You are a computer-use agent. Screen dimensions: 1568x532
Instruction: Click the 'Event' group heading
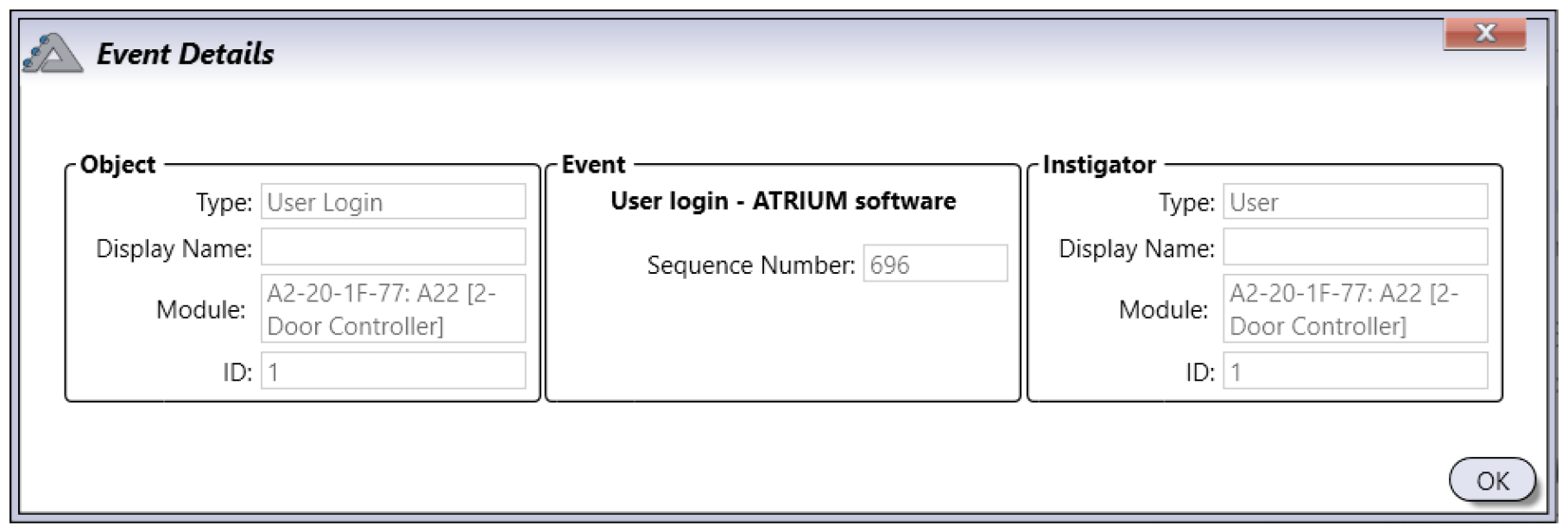pyautogui.click(x=593, y=164)
